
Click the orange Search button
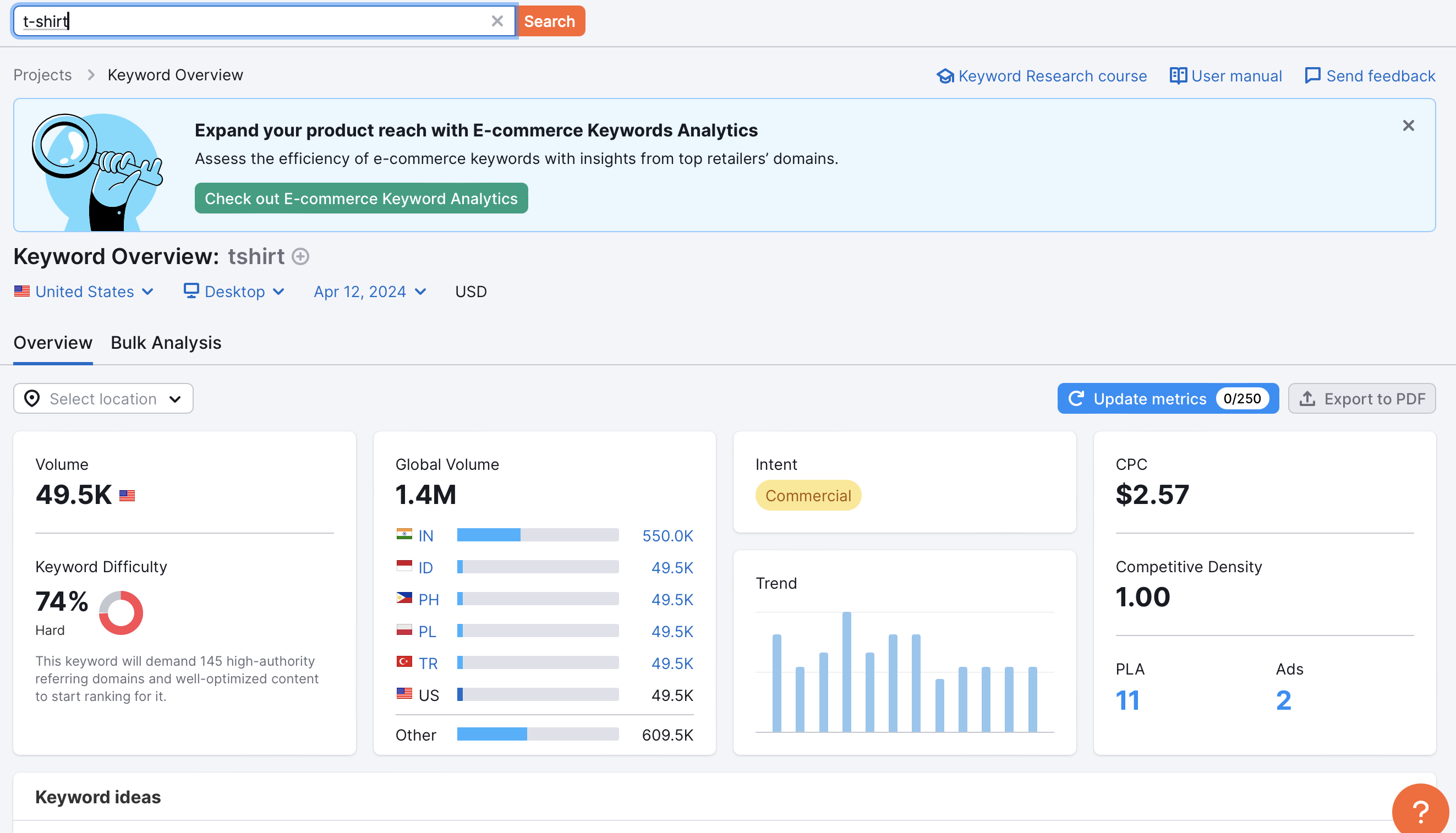pos(549,21)
